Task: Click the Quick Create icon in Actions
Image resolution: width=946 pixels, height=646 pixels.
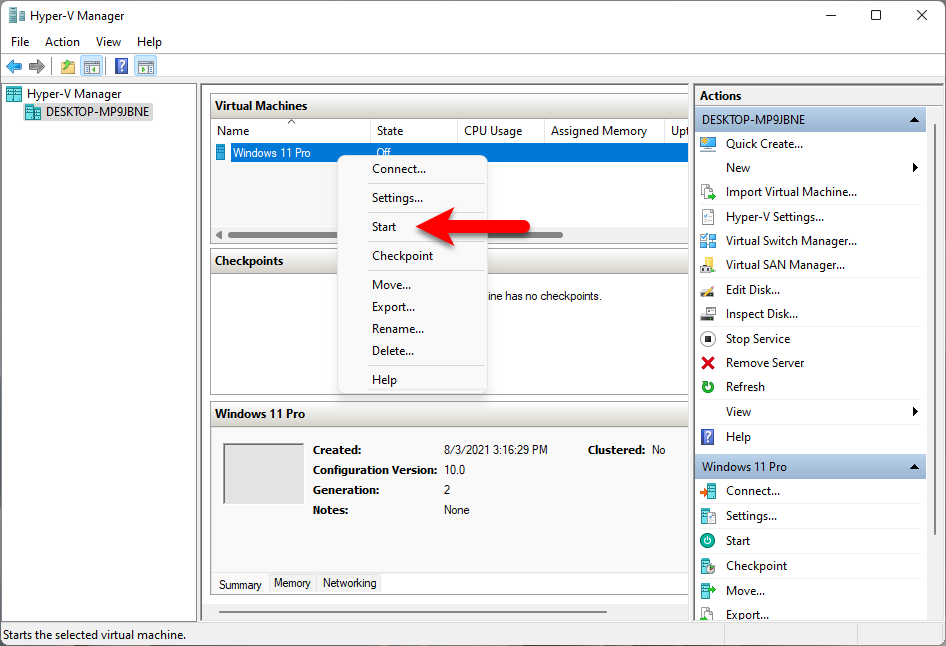Action: (708, 144)
